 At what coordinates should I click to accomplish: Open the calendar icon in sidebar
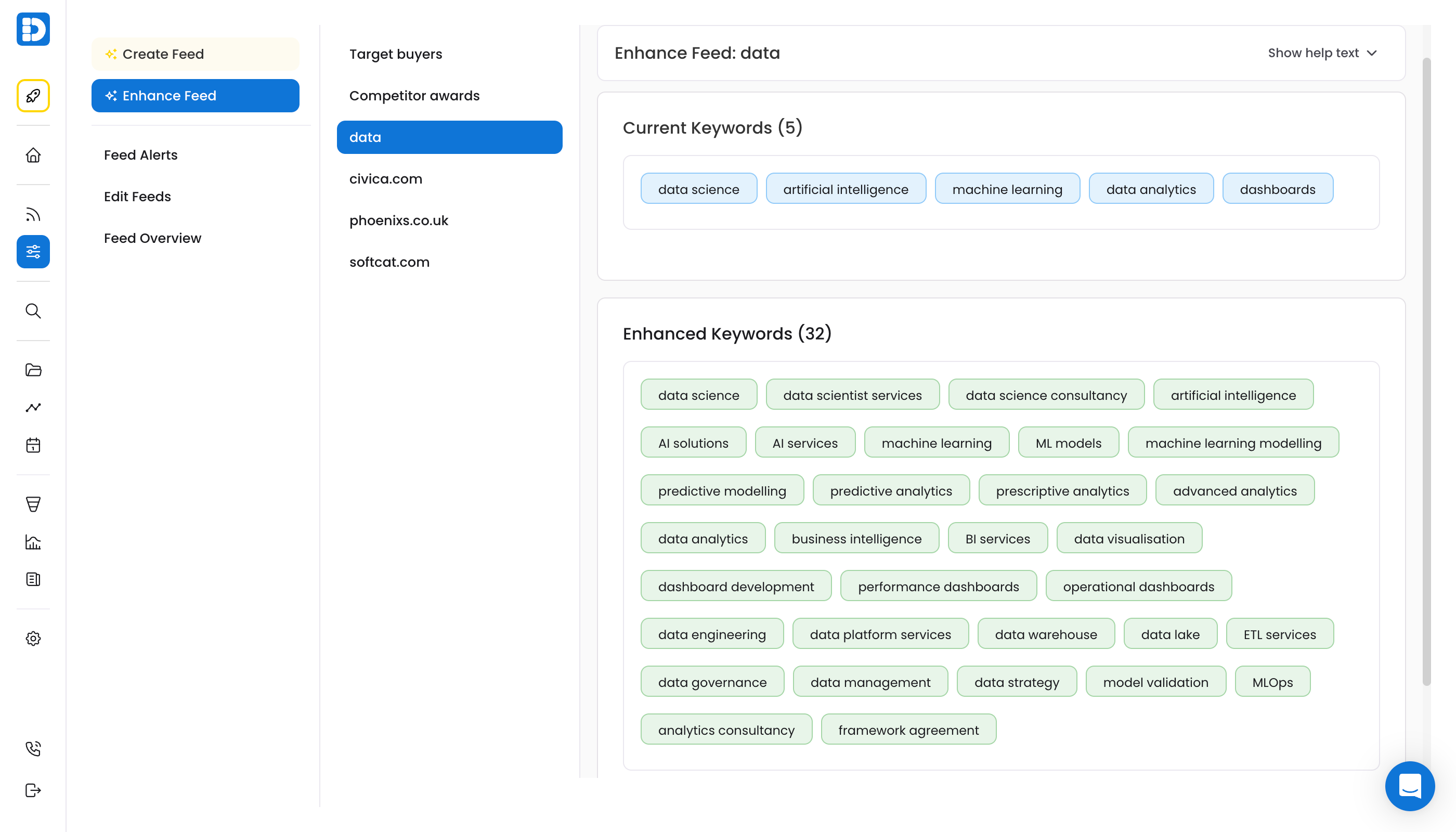(x=33, y=445)
